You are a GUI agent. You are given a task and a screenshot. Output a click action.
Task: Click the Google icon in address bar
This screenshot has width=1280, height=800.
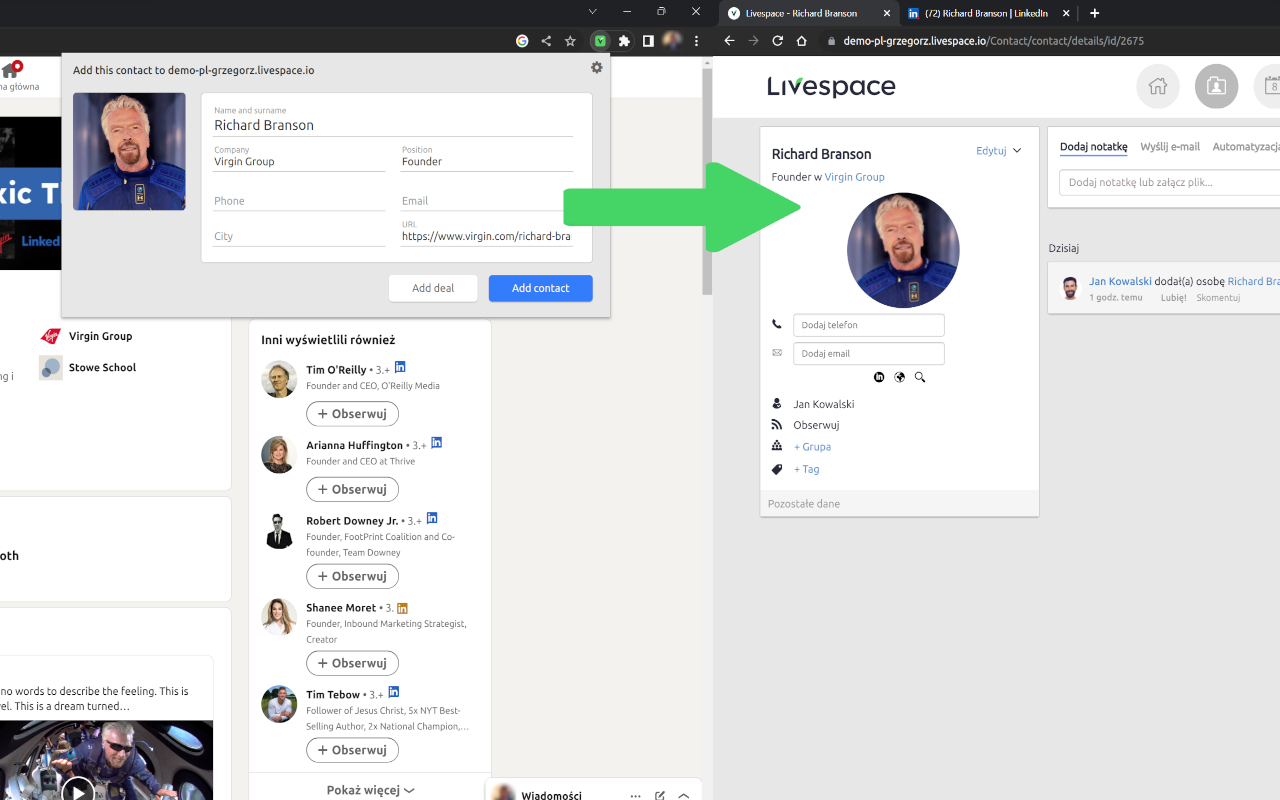pyautogui.click(x=522, y=41)
